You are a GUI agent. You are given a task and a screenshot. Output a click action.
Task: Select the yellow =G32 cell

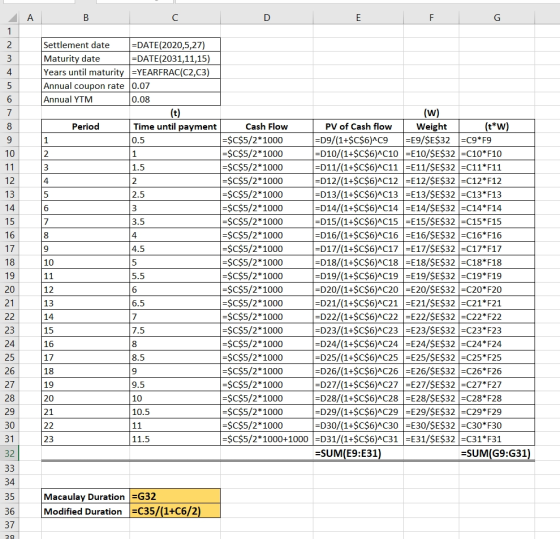175,496
